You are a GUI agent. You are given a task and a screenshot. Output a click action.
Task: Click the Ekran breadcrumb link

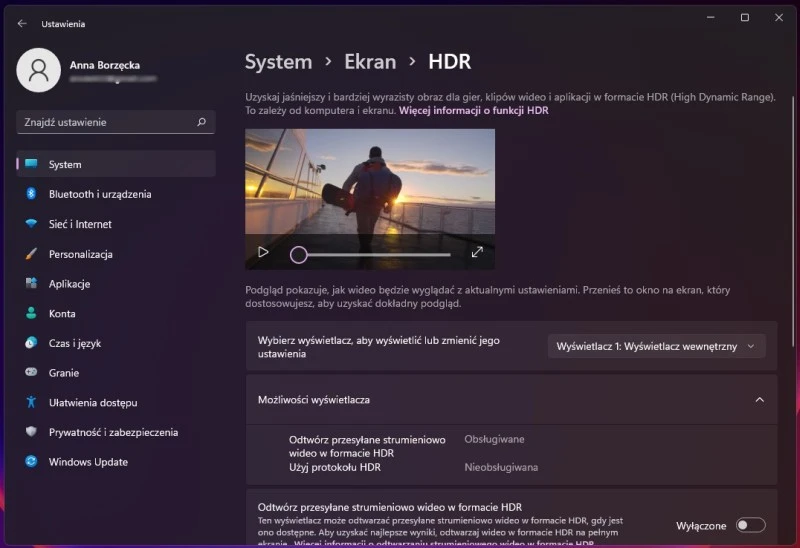370,62
